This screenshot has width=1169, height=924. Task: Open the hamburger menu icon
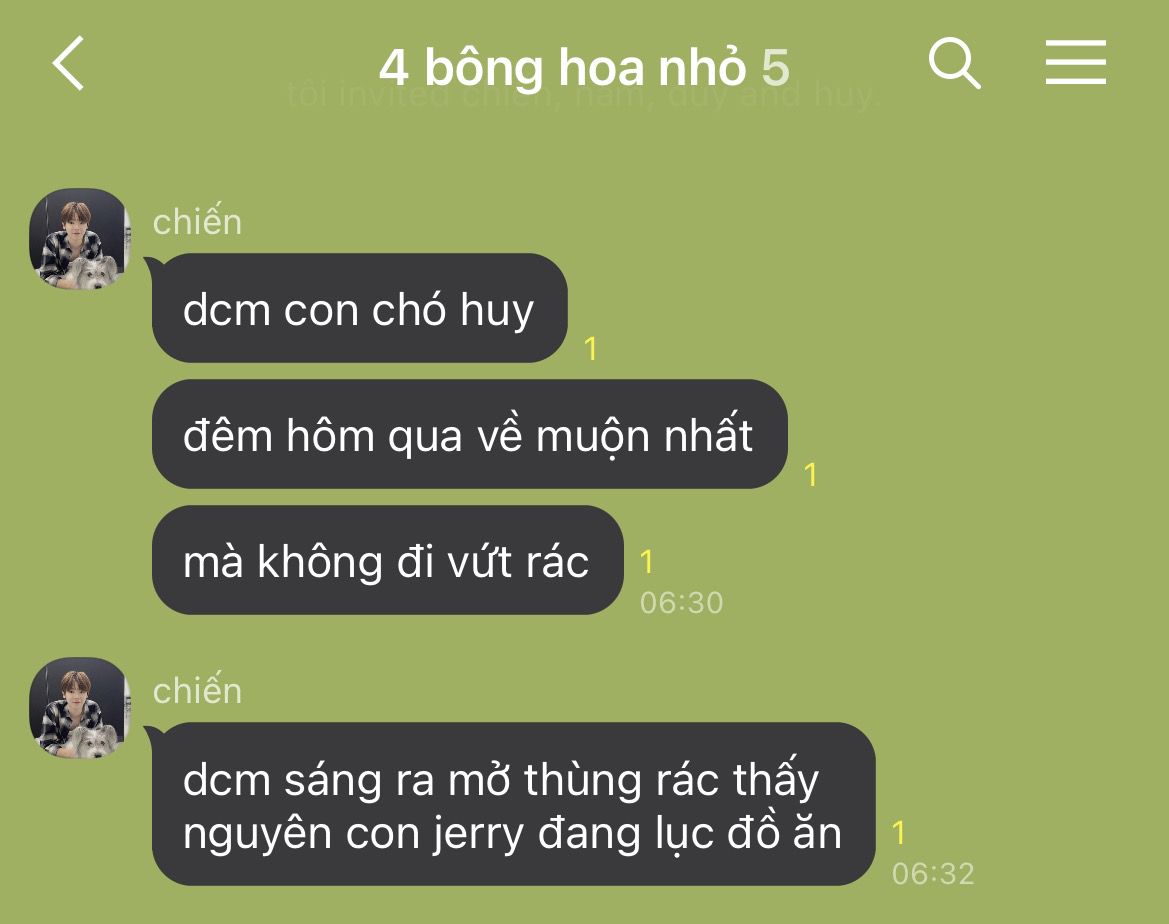(1075, 62)
